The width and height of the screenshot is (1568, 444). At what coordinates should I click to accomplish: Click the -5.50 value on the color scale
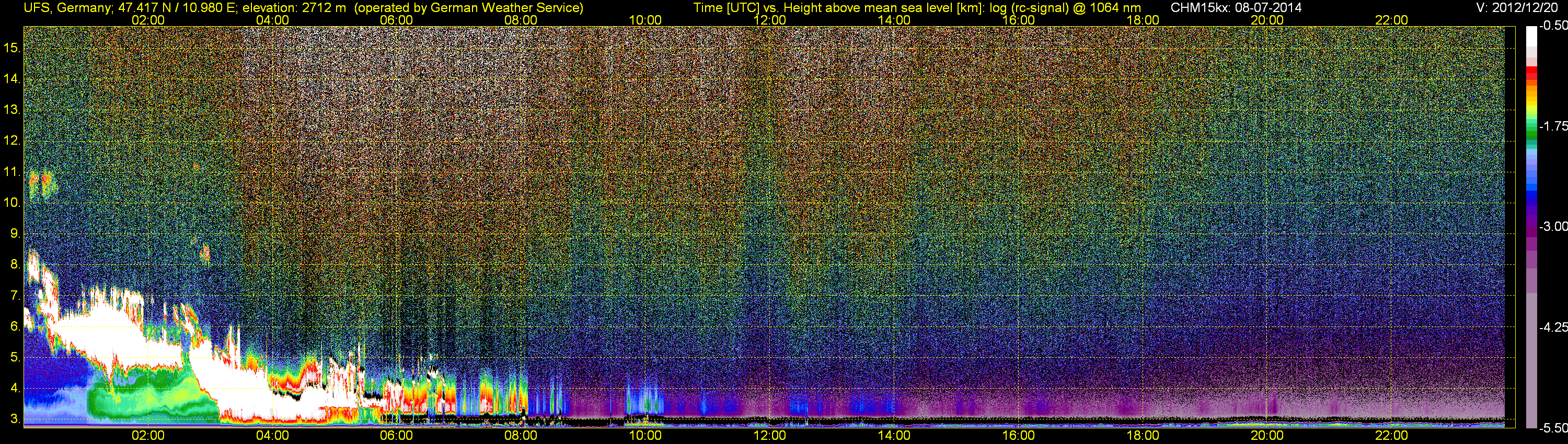[x=1553, y=428]
